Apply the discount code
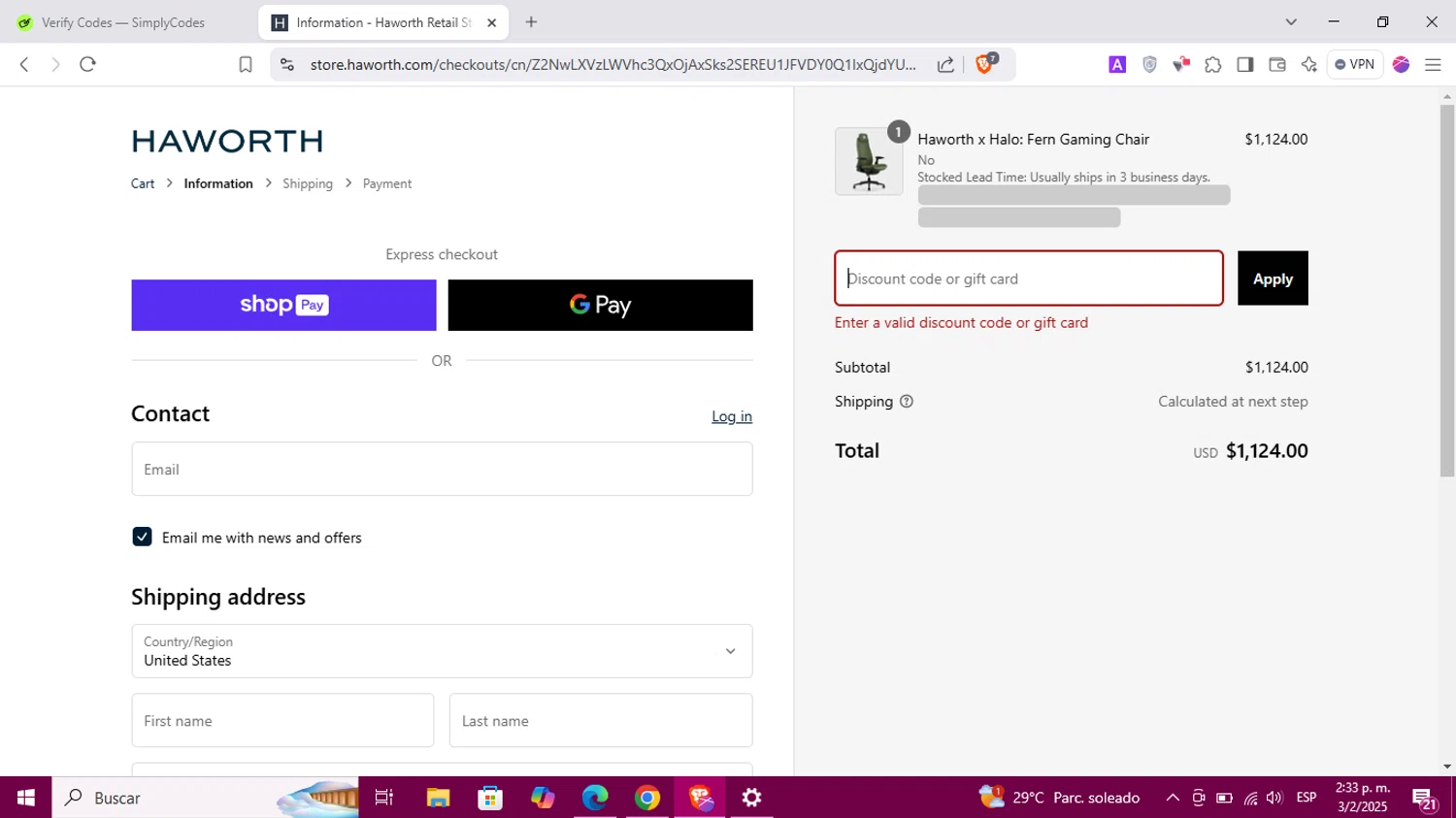This screenshot has width=1456, height=818. [x=1273, y=278]
